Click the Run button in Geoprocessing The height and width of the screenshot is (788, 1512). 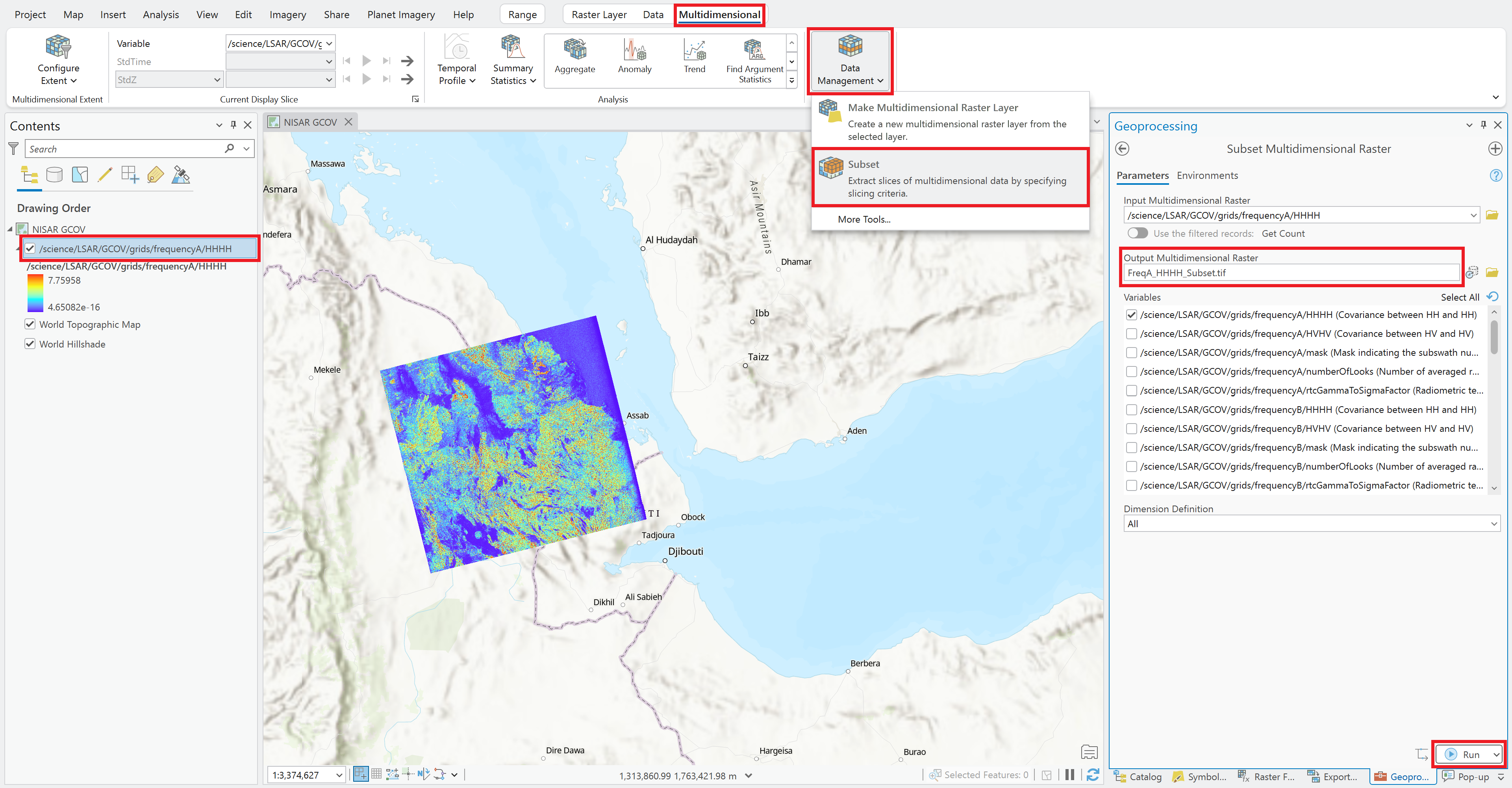coord(1468,755)
